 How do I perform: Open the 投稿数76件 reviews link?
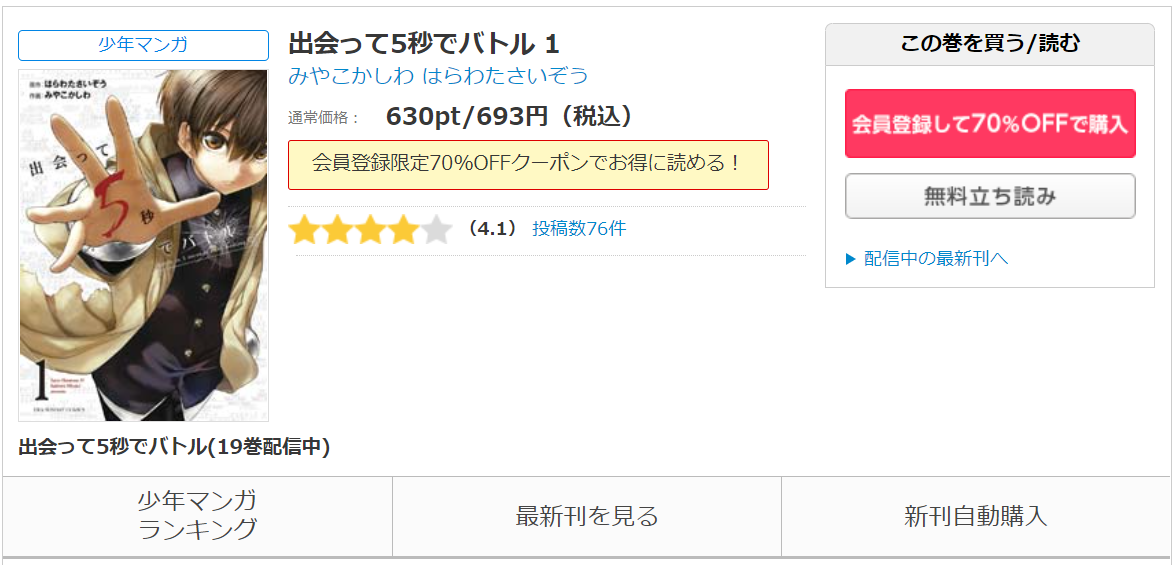pos(579,229)
